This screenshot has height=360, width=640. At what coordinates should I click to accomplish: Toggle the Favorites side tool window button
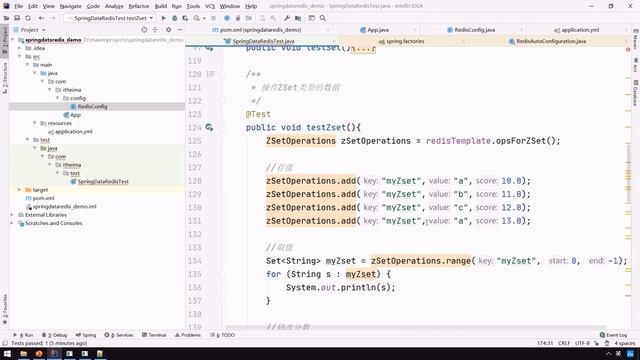click(x=4, y=309)
